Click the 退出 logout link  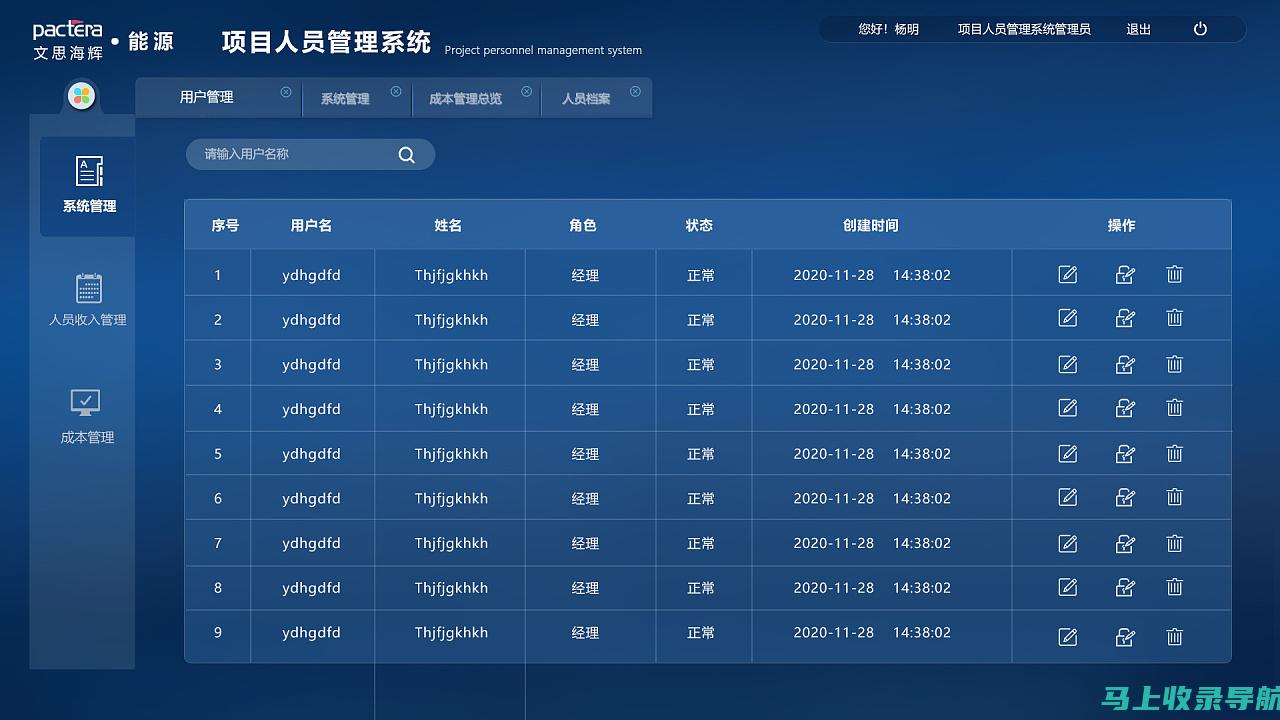1139,29
